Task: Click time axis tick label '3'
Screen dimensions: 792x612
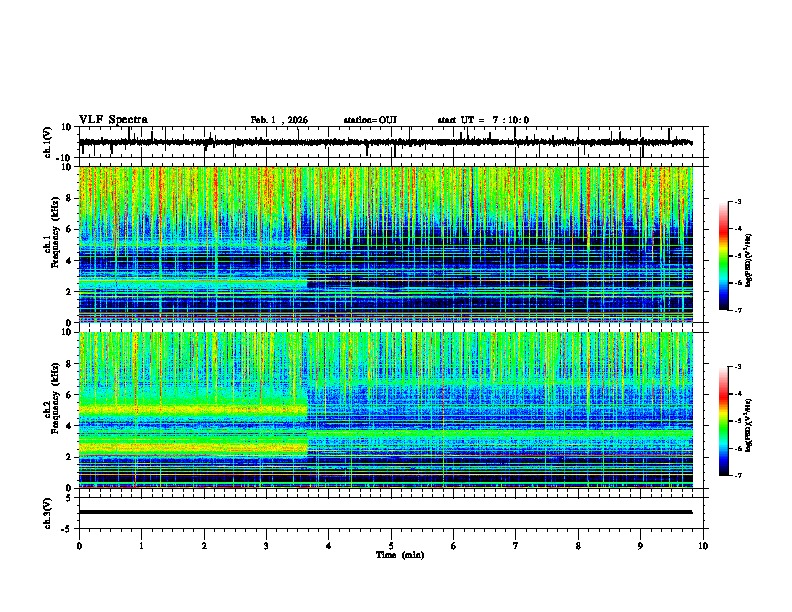Action: 266,546
